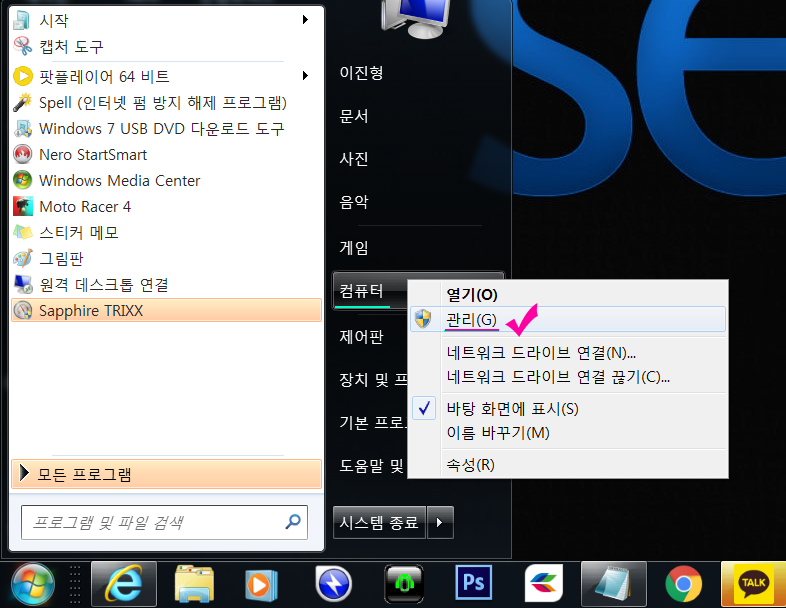Choose 네트워크 드라이브 연결(N)...

(568, 353)
